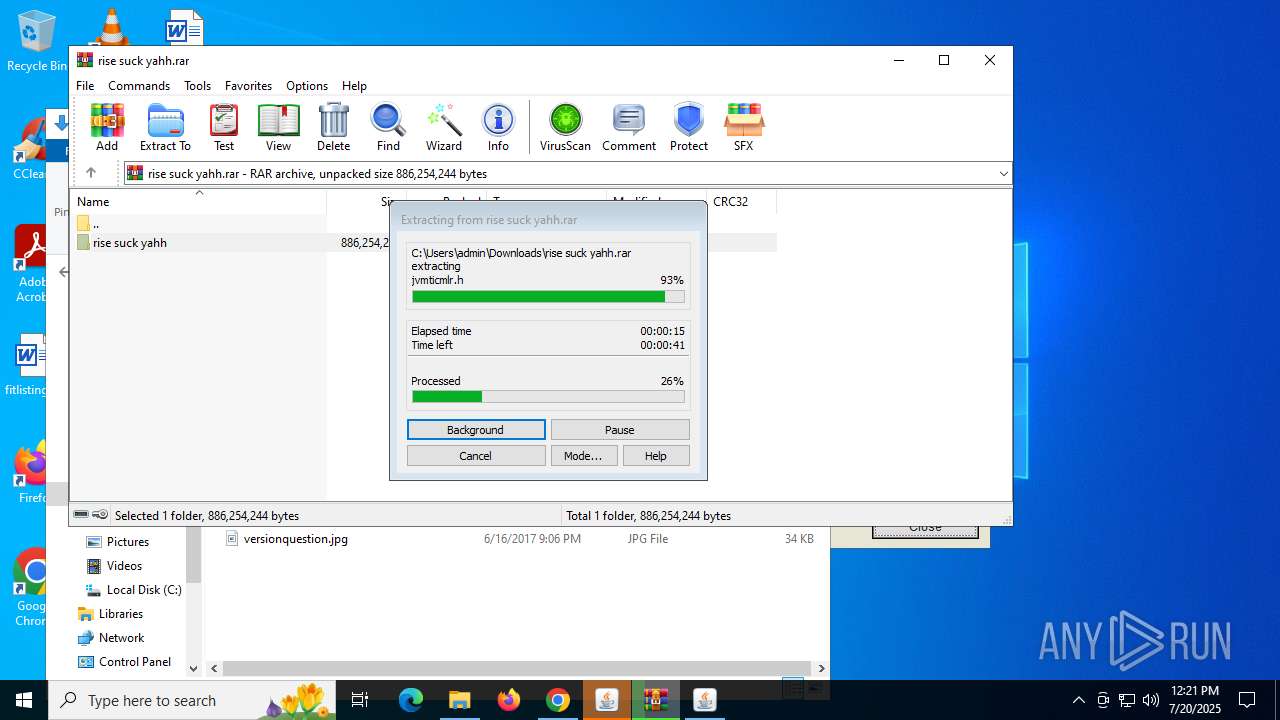Click Help in the extraction dialog
Screen dimensions: 1280x720
(656, 455)
